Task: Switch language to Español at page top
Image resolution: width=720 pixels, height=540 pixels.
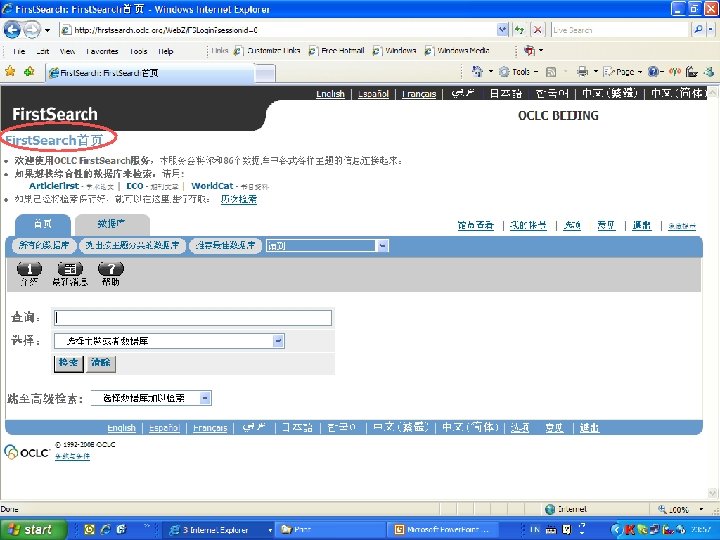Action: click(373, 94)
